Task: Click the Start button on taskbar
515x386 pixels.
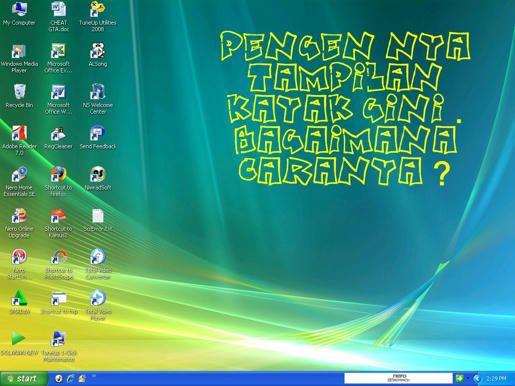Action: tap(23, 378)
